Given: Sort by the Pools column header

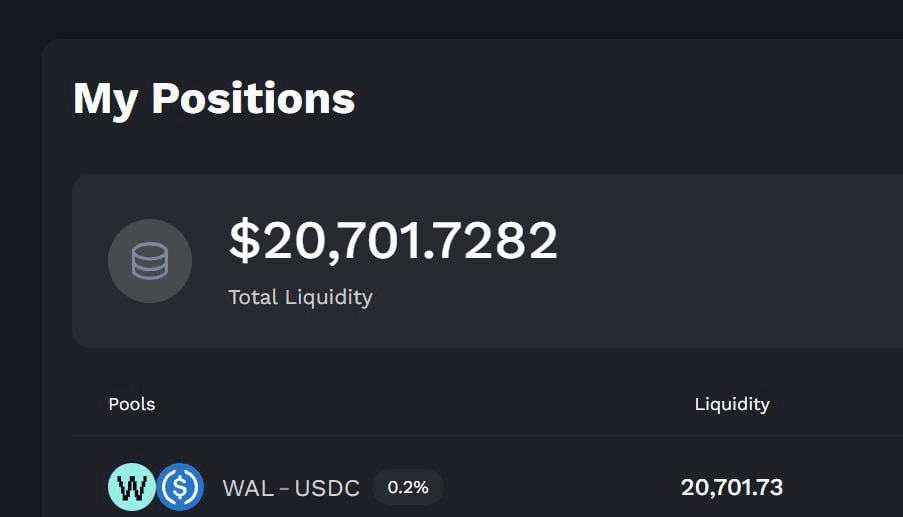Looking at the screenshot, I should pyautogui.click(x=131, y=404).
